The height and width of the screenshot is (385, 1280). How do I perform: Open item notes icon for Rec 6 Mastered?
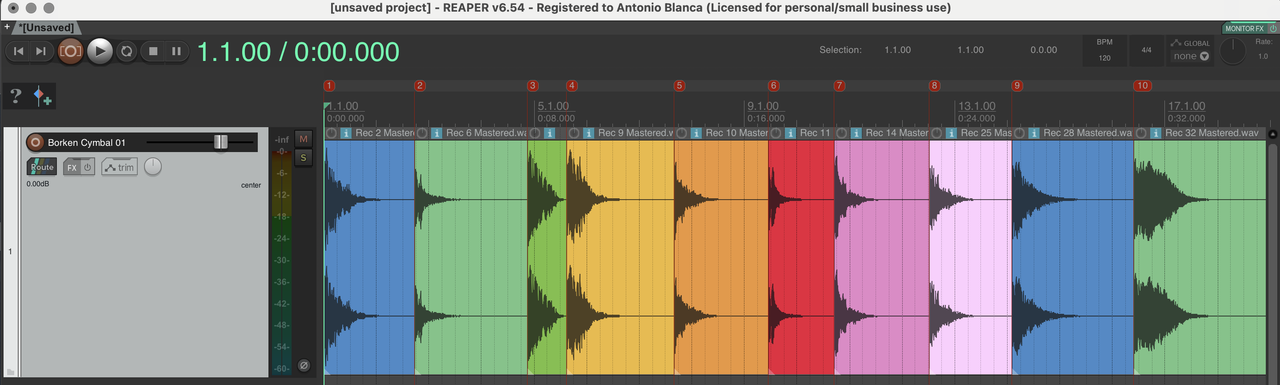point(436,133)
